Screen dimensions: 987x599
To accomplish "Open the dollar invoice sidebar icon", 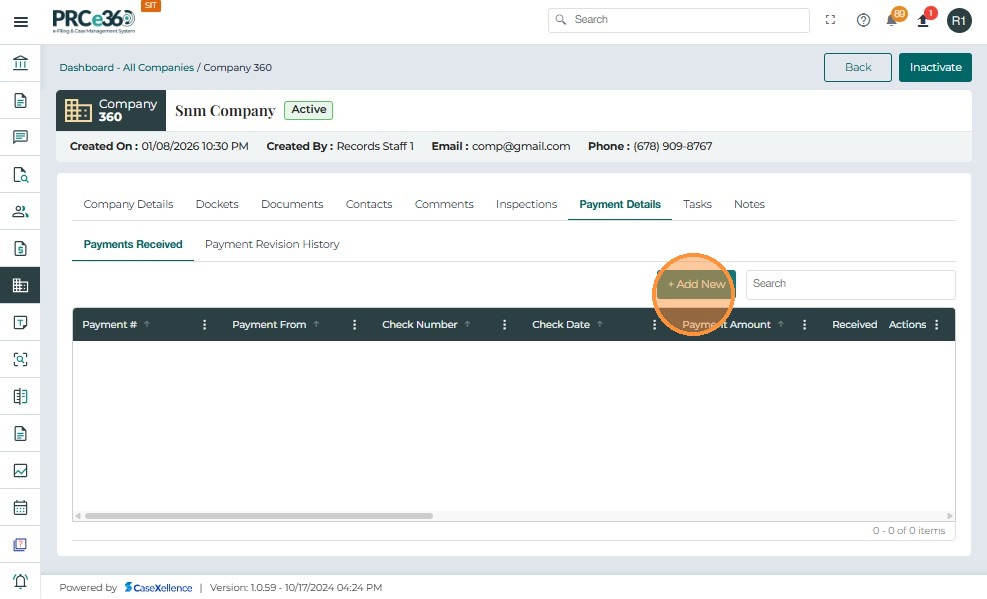I will [20, 249].
